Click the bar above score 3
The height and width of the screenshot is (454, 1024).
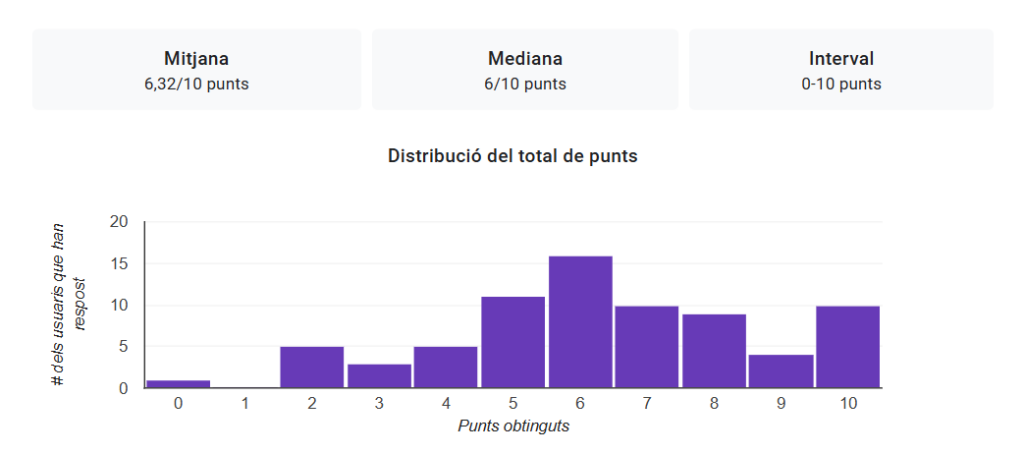point(379,375)
